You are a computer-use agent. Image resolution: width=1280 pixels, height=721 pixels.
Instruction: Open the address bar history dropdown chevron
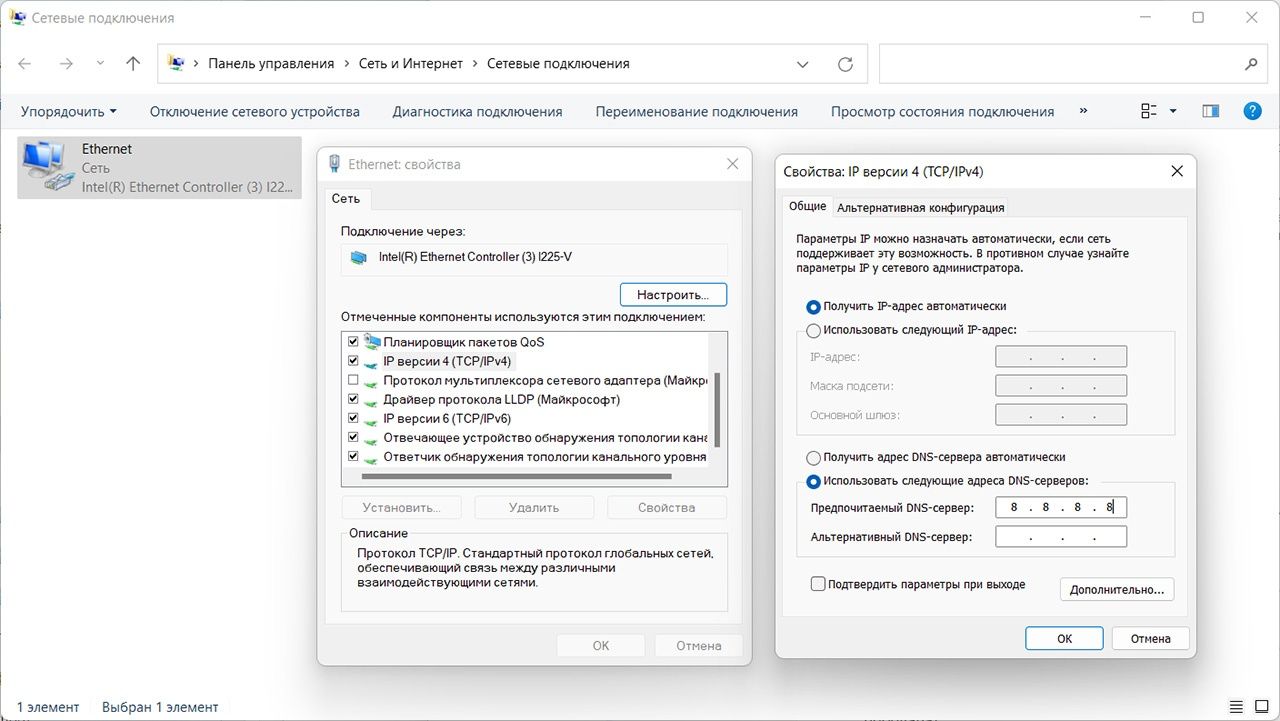pyautogui.click(x=802, y=64)
